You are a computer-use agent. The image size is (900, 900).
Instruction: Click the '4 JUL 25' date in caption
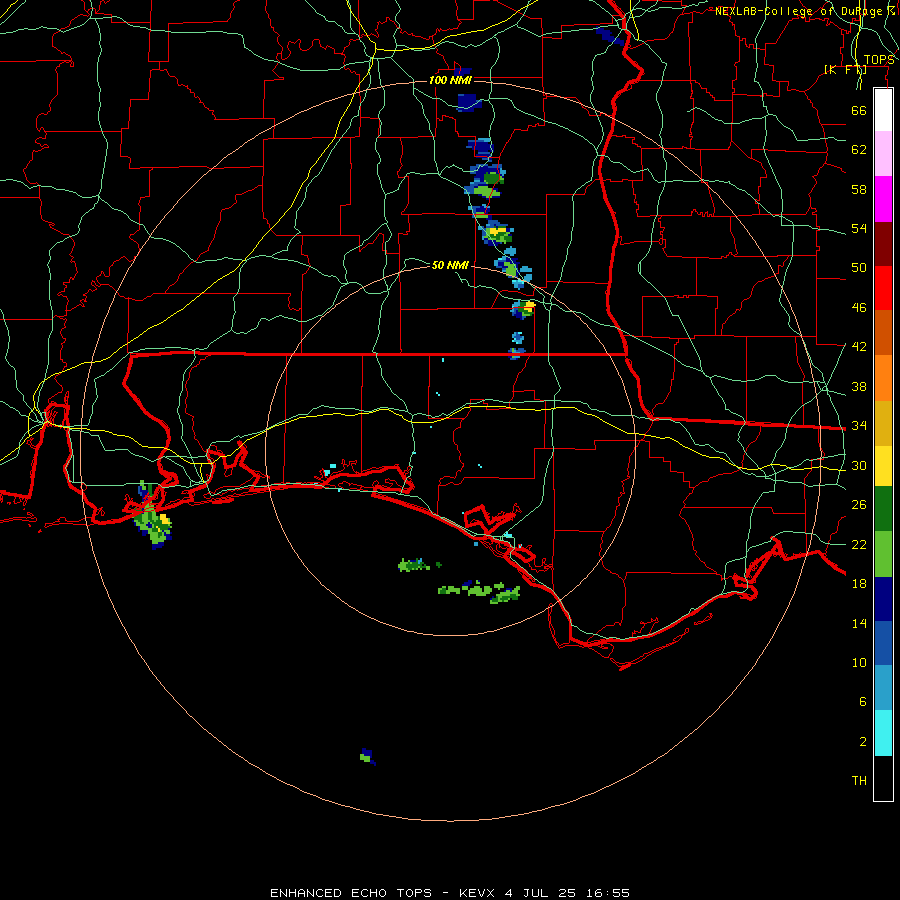click(540, 893)
